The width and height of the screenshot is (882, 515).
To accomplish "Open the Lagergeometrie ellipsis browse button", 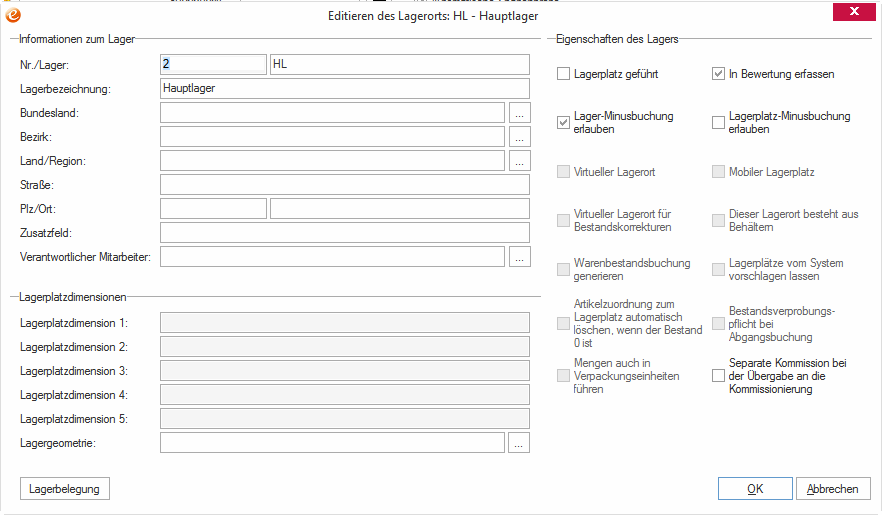I will point(519,443).
